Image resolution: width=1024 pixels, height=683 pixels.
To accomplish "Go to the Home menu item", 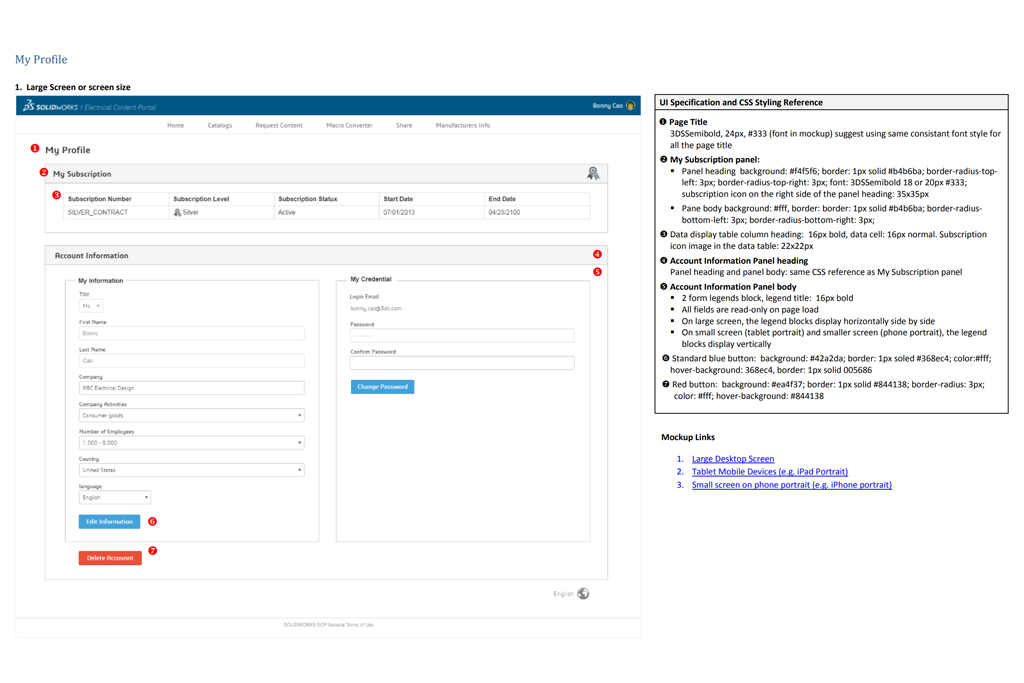I will [x=175, y=125].
